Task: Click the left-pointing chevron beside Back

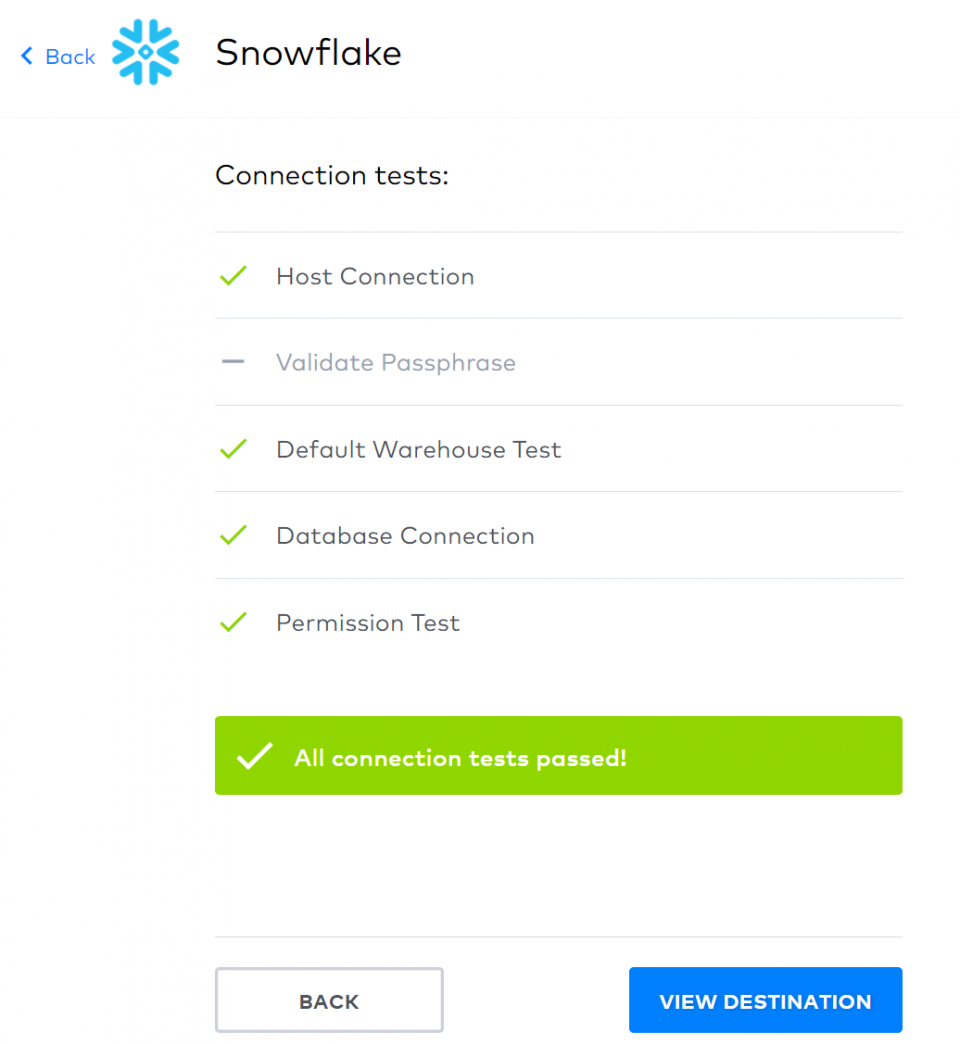Action: pos(25,57)
